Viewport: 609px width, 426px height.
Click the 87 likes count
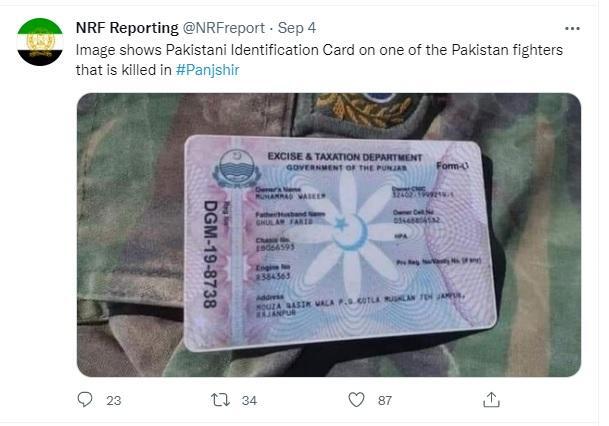pyautogui.click(x=385, y=400)
